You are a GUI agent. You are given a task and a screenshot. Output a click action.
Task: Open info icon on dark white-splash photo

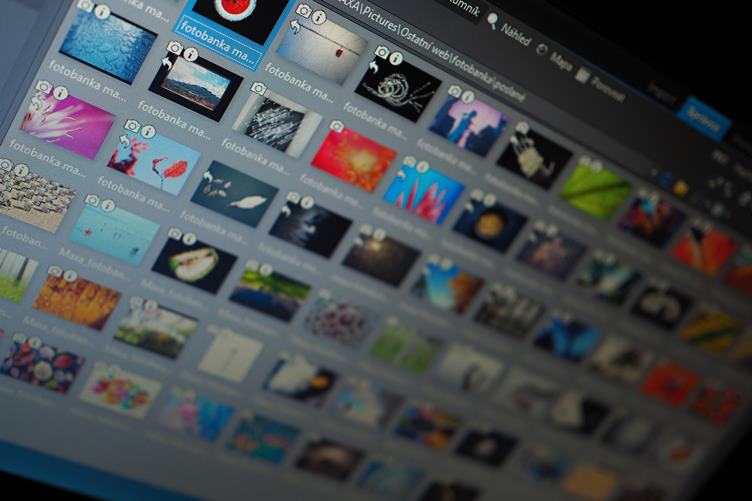[307, 203]
